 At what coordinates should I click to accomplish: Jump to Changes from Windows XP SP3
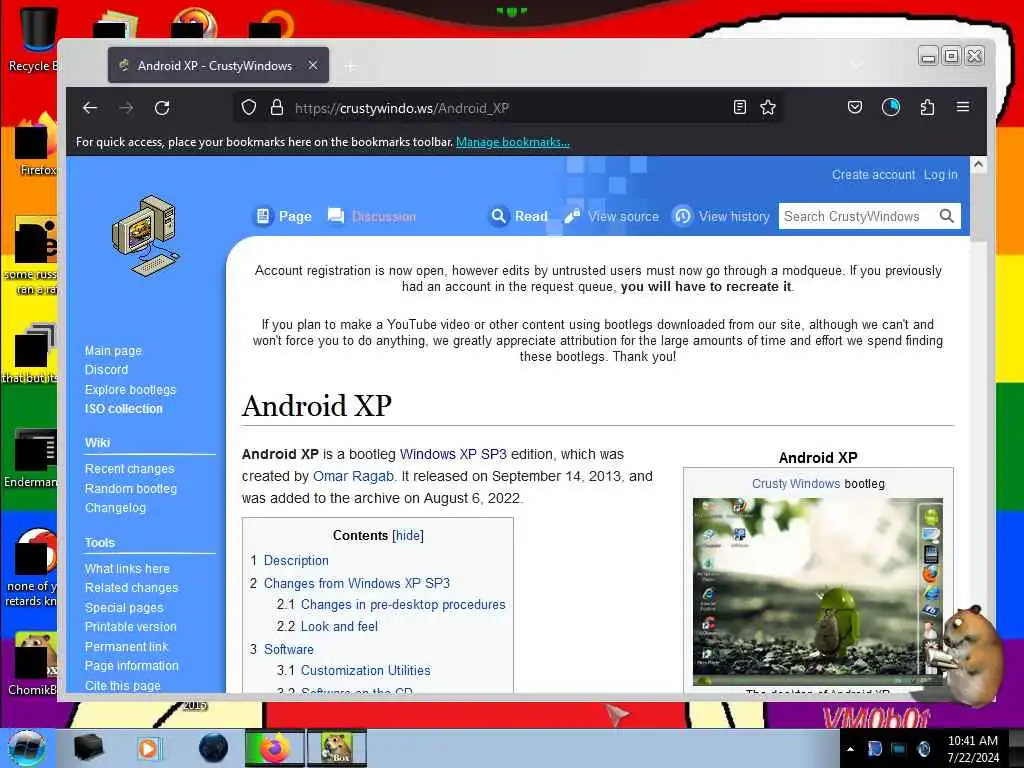(x=357, y=583)
